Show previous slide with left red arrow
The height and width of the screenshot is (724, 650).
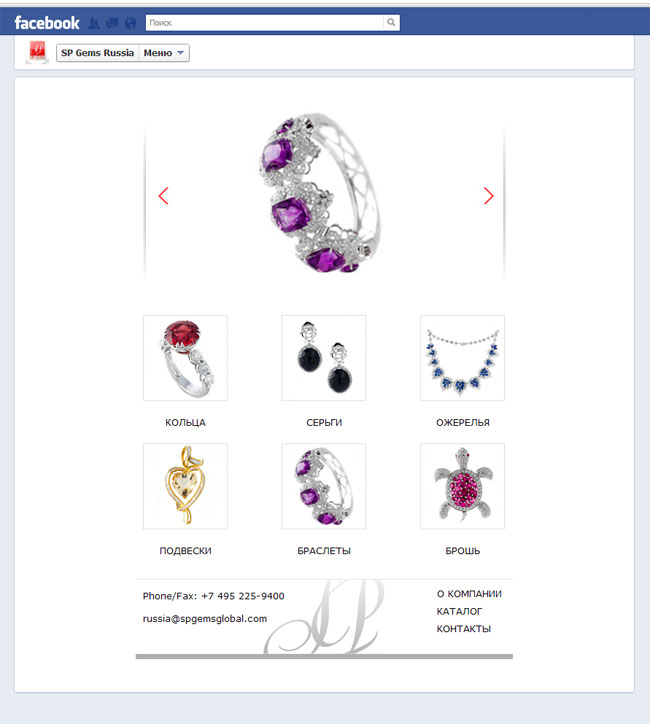(x=163, y=196)
